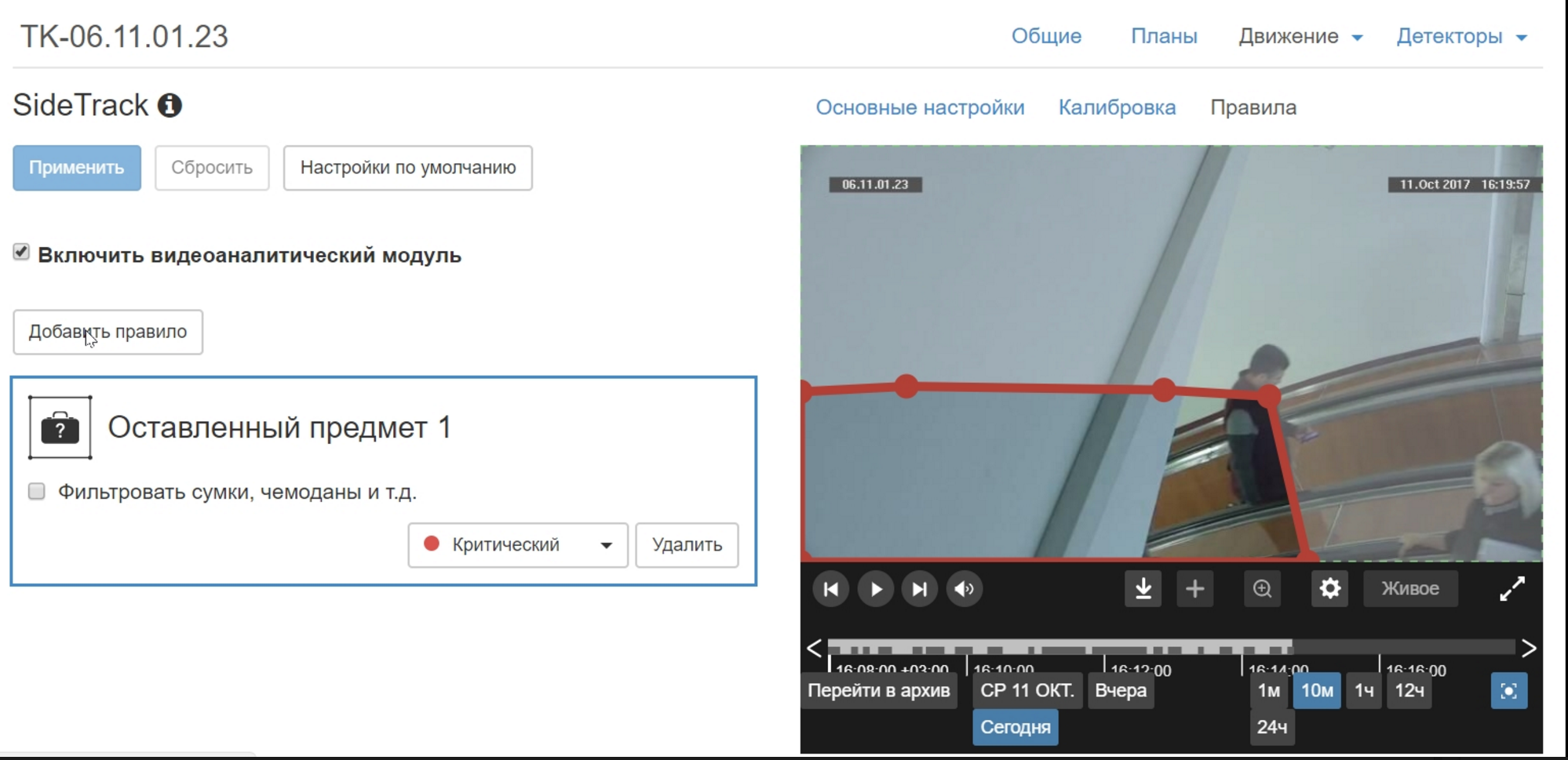Click the blue focus frame icon
Image resolution: width=1568 pixels, height=760 pixels.
(1509, 691)
